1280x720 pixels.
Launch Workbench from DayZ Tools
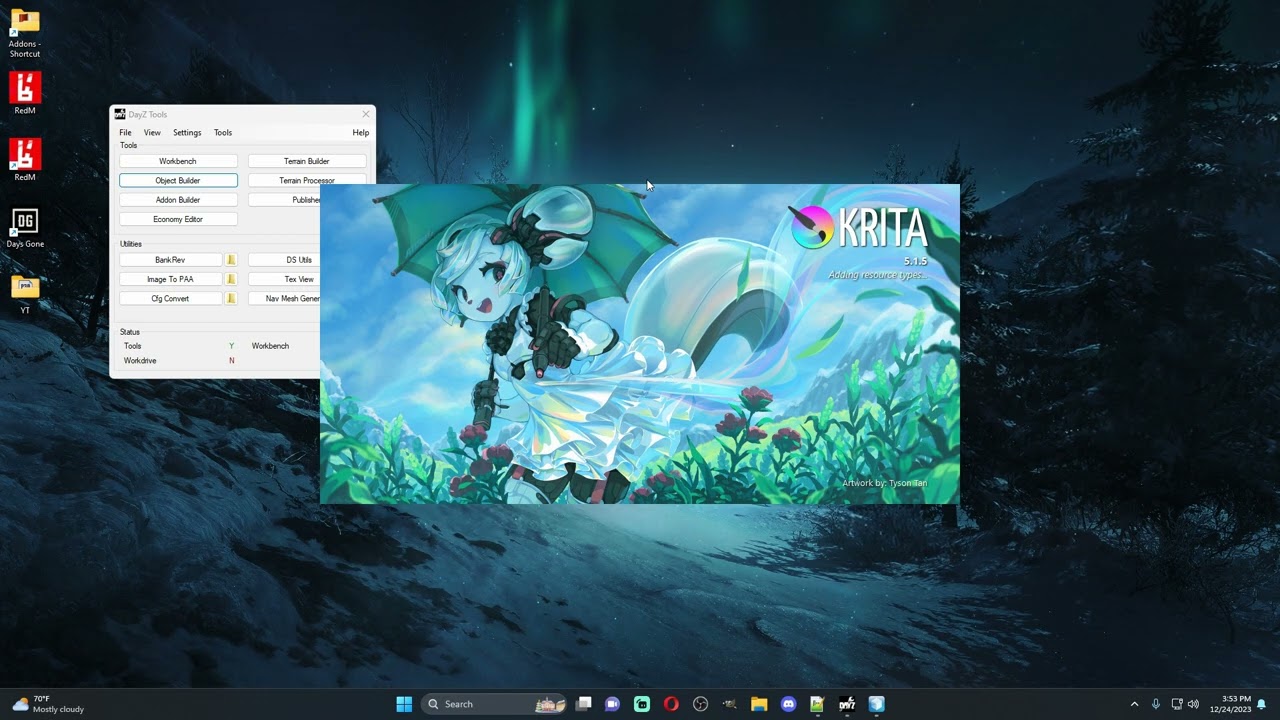tap(178, 161)
